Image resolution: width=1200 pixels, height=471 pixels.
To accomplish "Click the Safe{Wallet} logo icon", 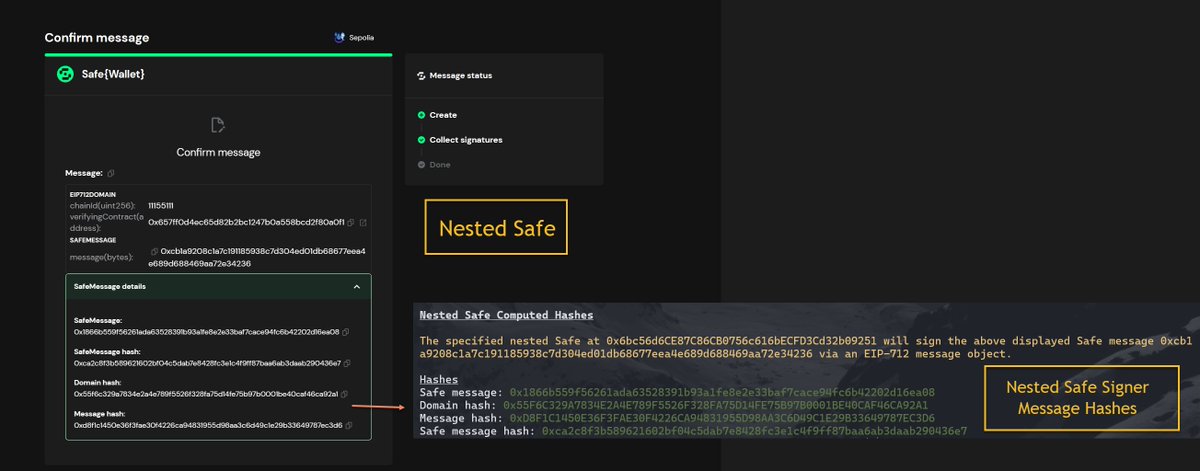I will click(66, 74).
